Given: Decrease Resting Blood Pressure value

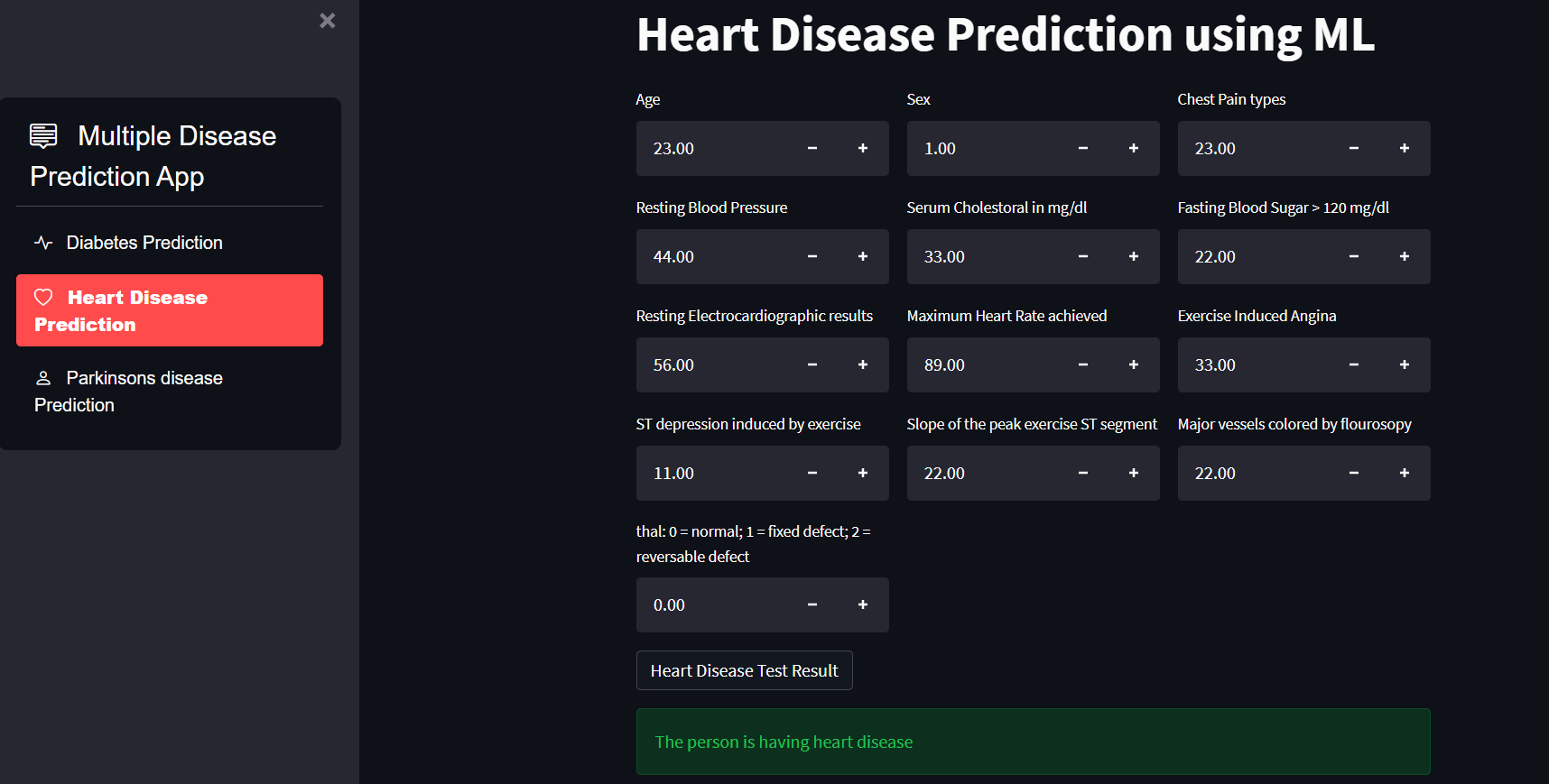Looking at the screenshot, I should [812, 256].
